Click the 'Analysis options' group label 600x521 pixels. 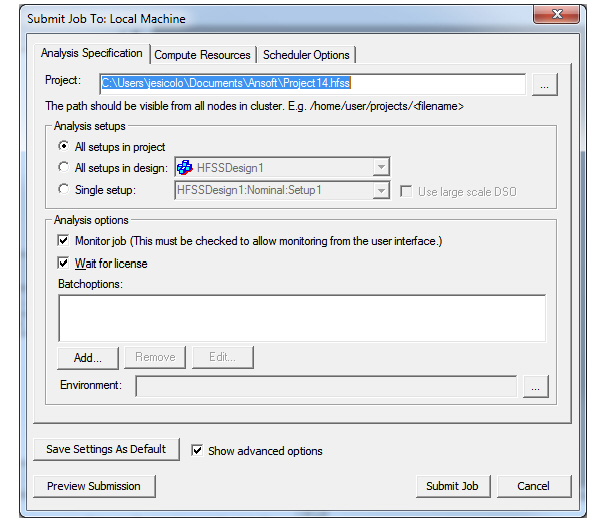[x=91, y=220]
